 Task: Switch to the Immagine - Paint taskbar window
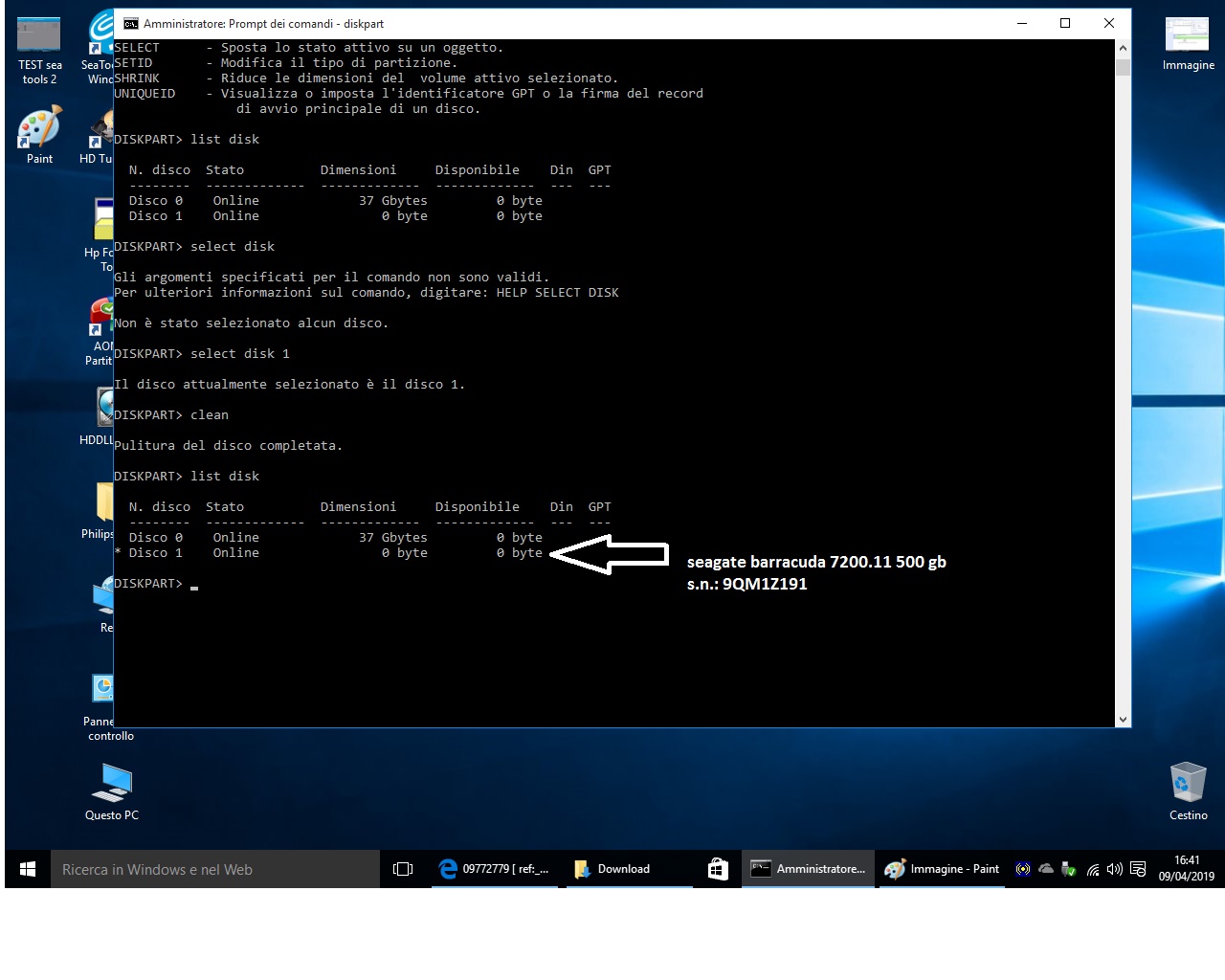click(x=943, y=869)
